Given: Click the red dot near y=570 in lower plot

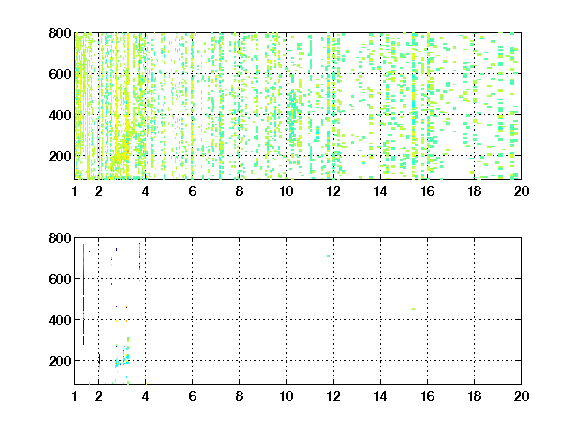Looking at the screenshot, I should (111, 284).
